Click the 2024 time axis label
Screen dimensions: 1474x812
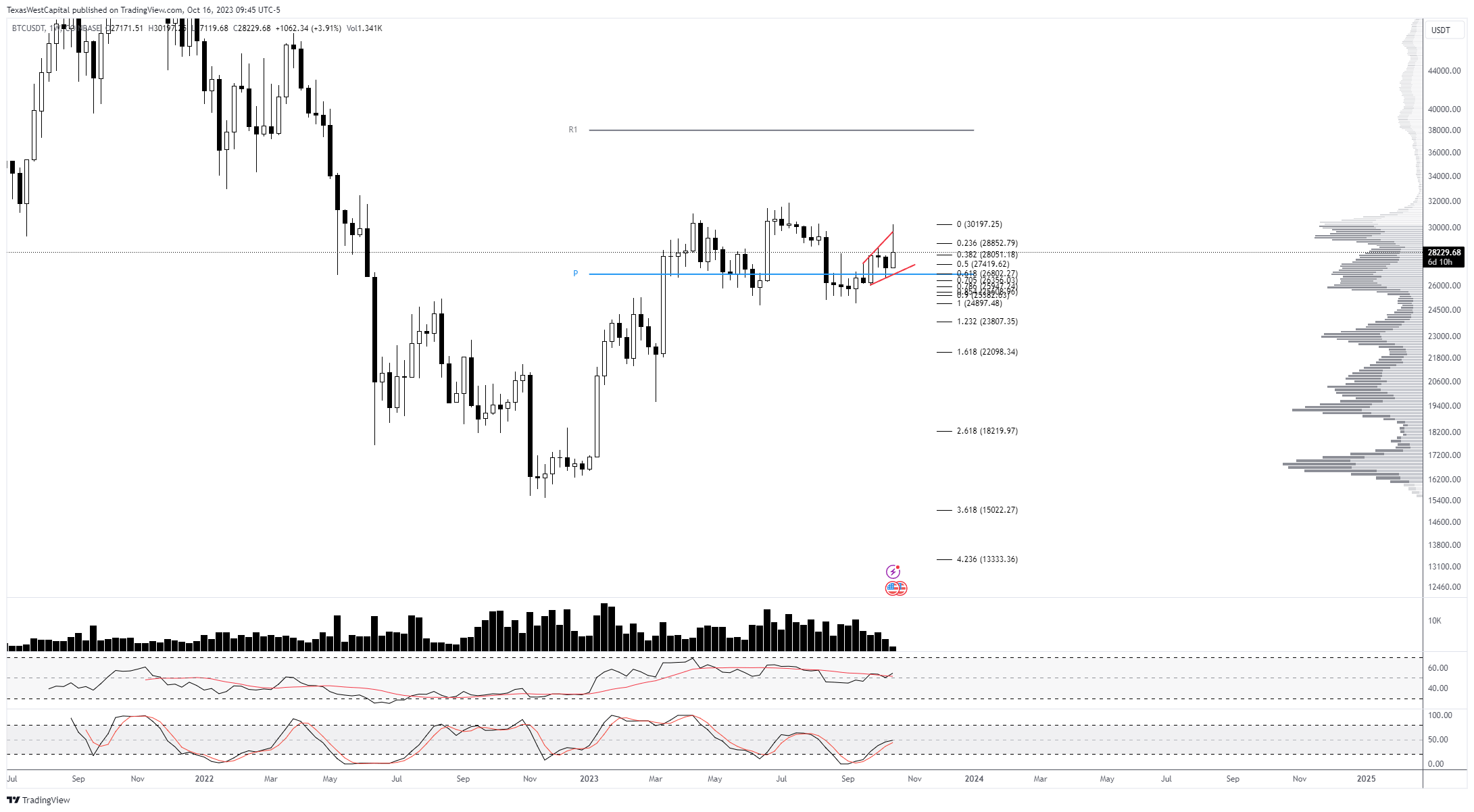(x=974, y=779)
